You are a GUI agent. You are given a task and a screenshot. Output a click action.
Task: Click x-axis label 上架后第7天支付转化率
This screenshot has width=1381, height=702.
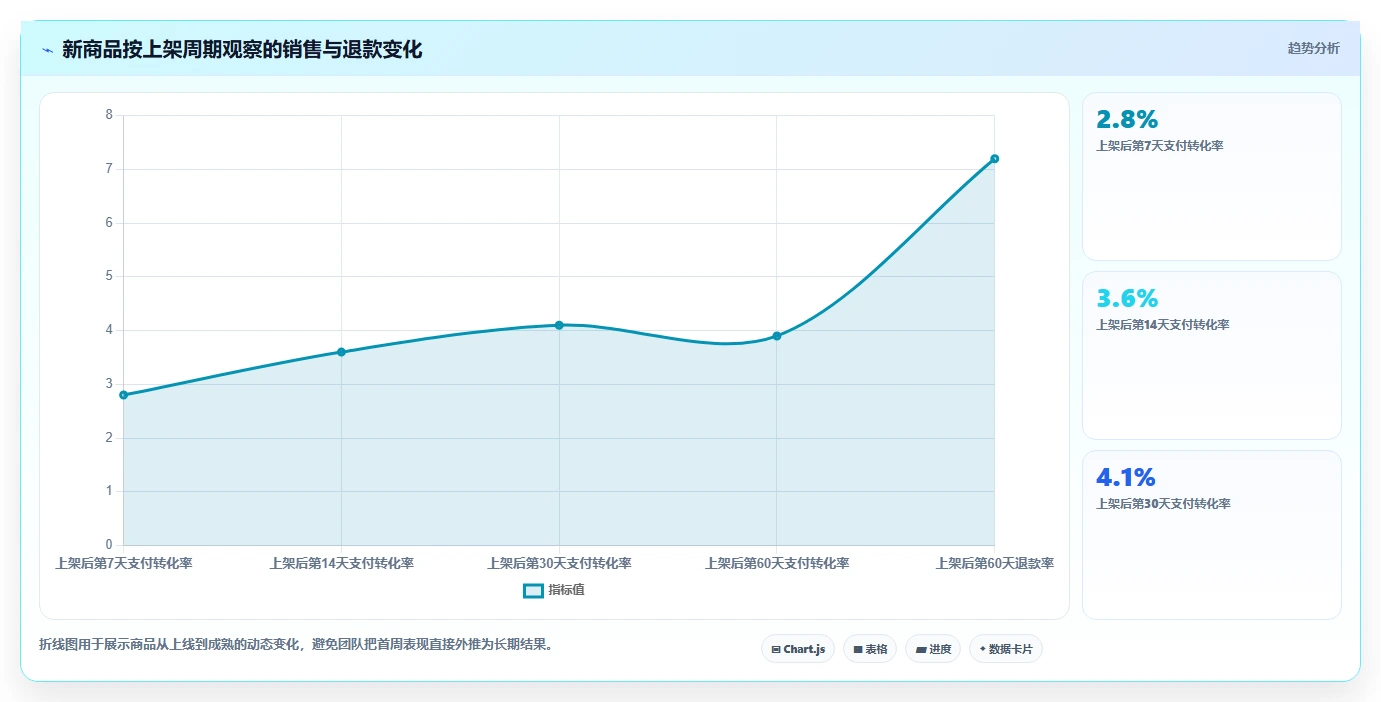(124, 563)
